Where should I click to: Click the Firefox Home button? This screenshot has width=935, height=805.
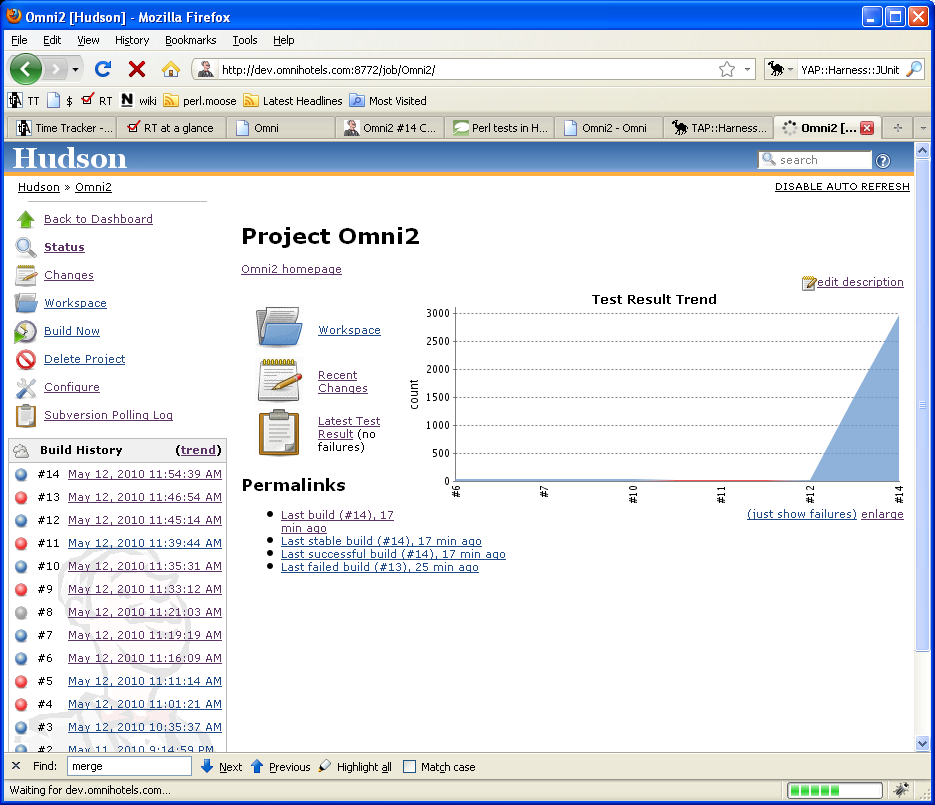click(x=171, y=69)
